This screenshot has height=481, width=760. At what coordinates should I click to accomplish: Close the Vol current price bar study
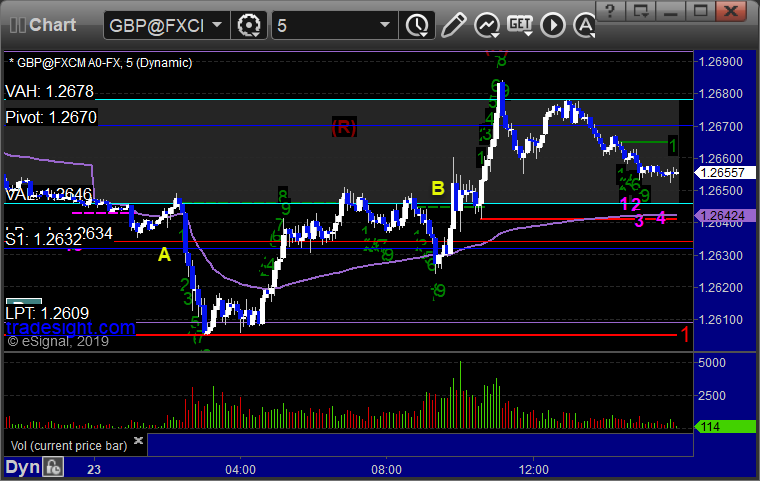(x=138, y=440)
